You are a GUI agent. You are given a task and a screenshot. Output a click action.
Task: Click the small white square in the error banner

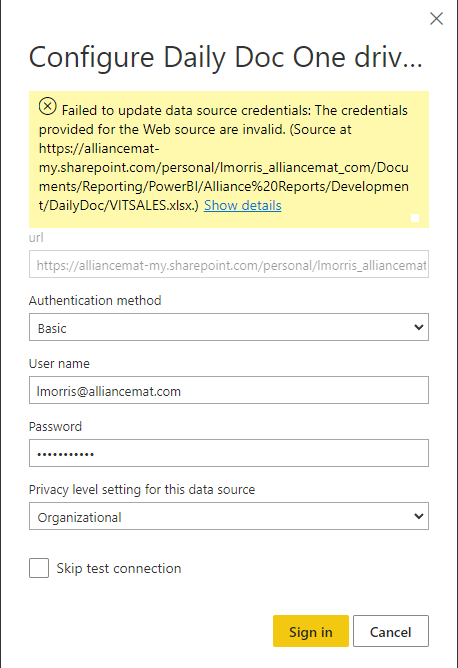pyautogui.click(x=415, y=218)
